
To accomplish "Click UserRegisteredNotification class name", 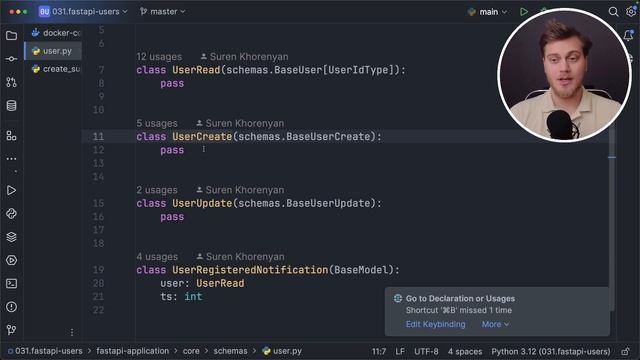I will pos(250,270).
